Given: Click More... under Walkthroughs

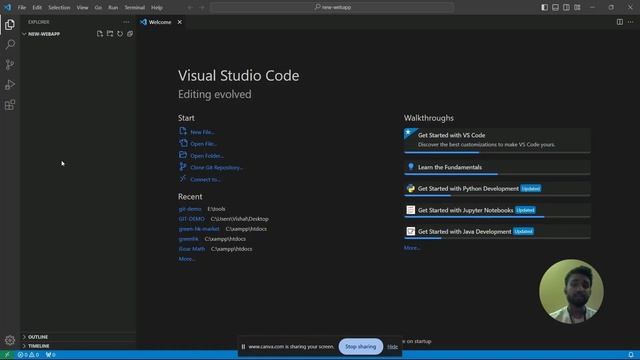Looking at the screenshot, I should coord(412,248).
